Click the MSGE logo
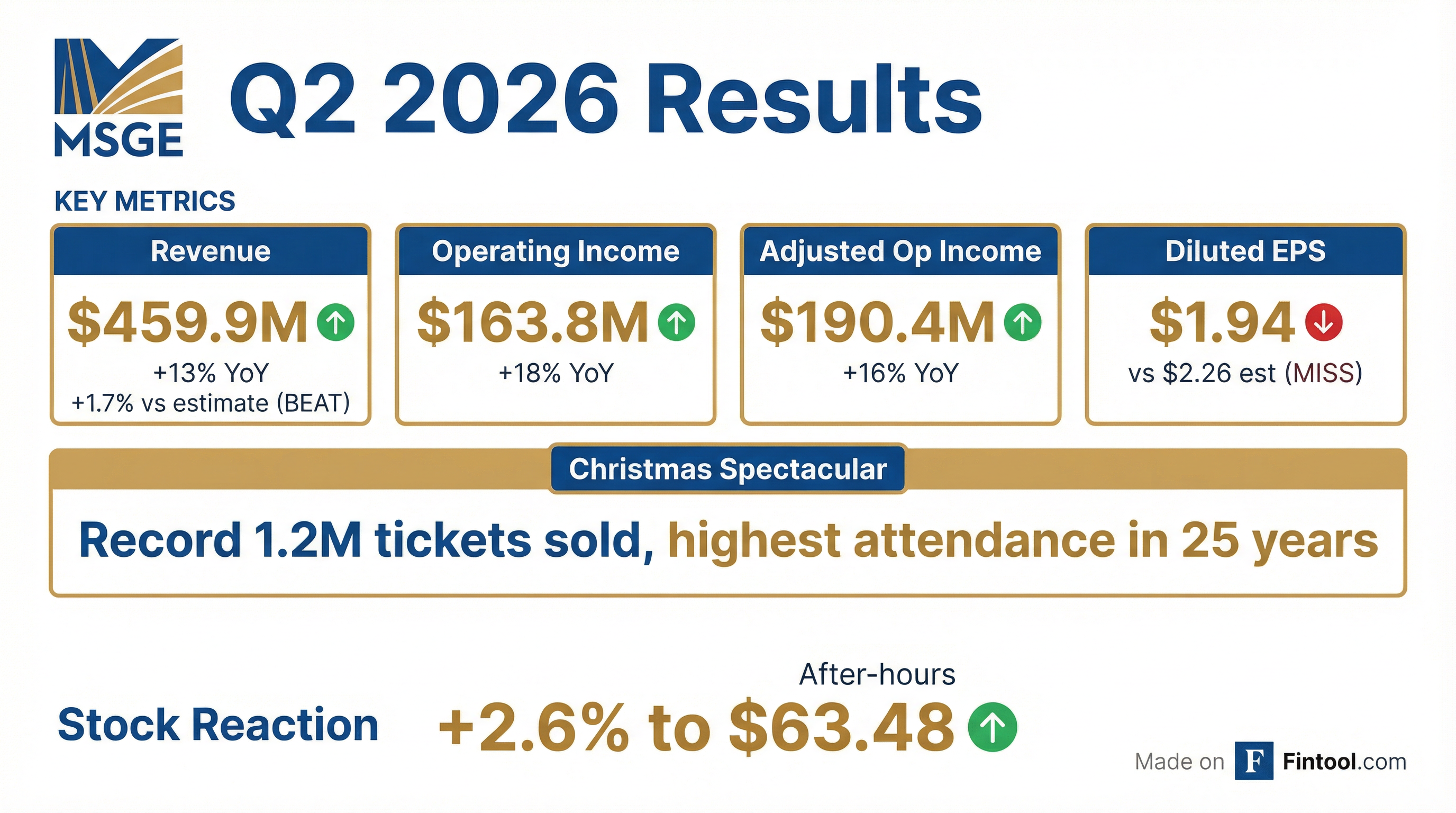This screenshot has height=813, width=1456. [x=119, y=97]
